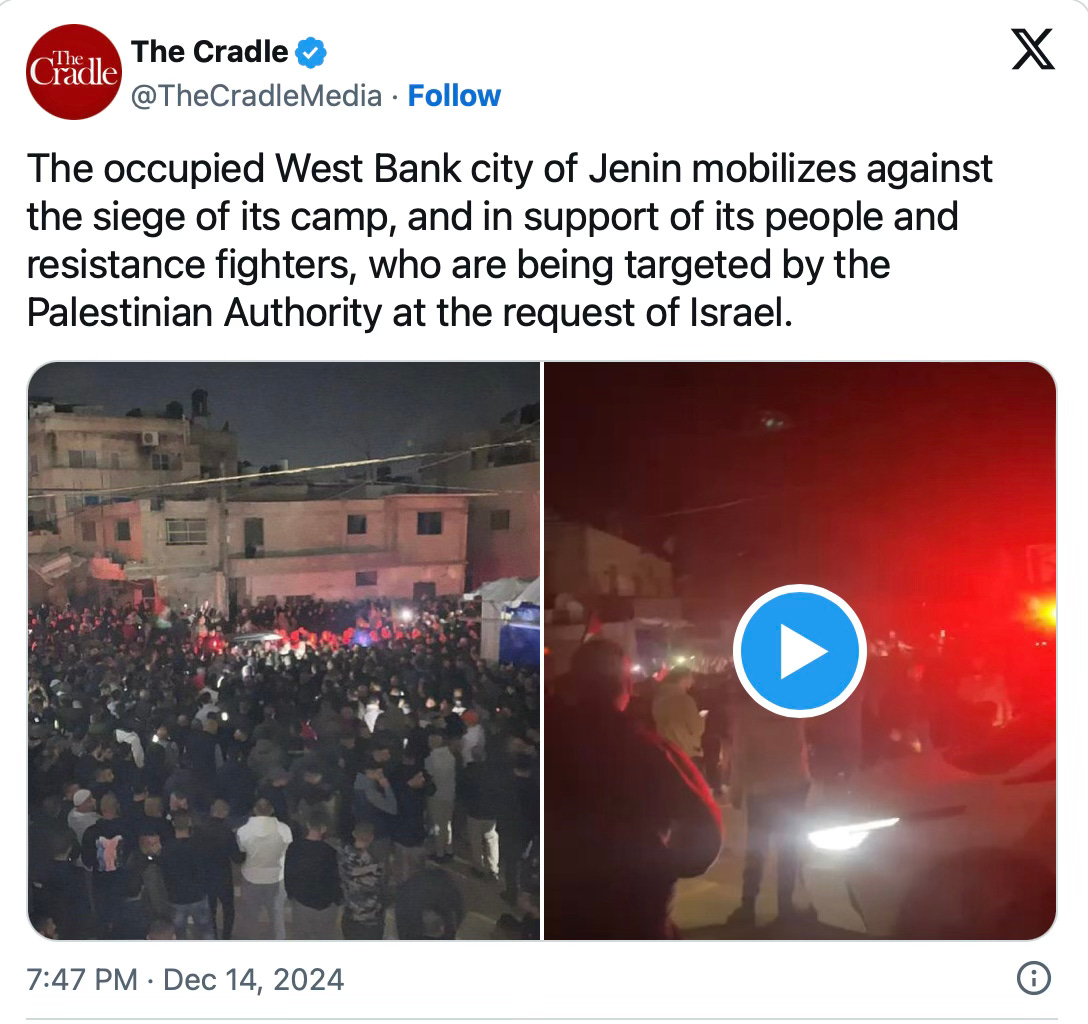Click the bright car headlight in video
Screen dimensions: 1088x1024
pos(852,832)
